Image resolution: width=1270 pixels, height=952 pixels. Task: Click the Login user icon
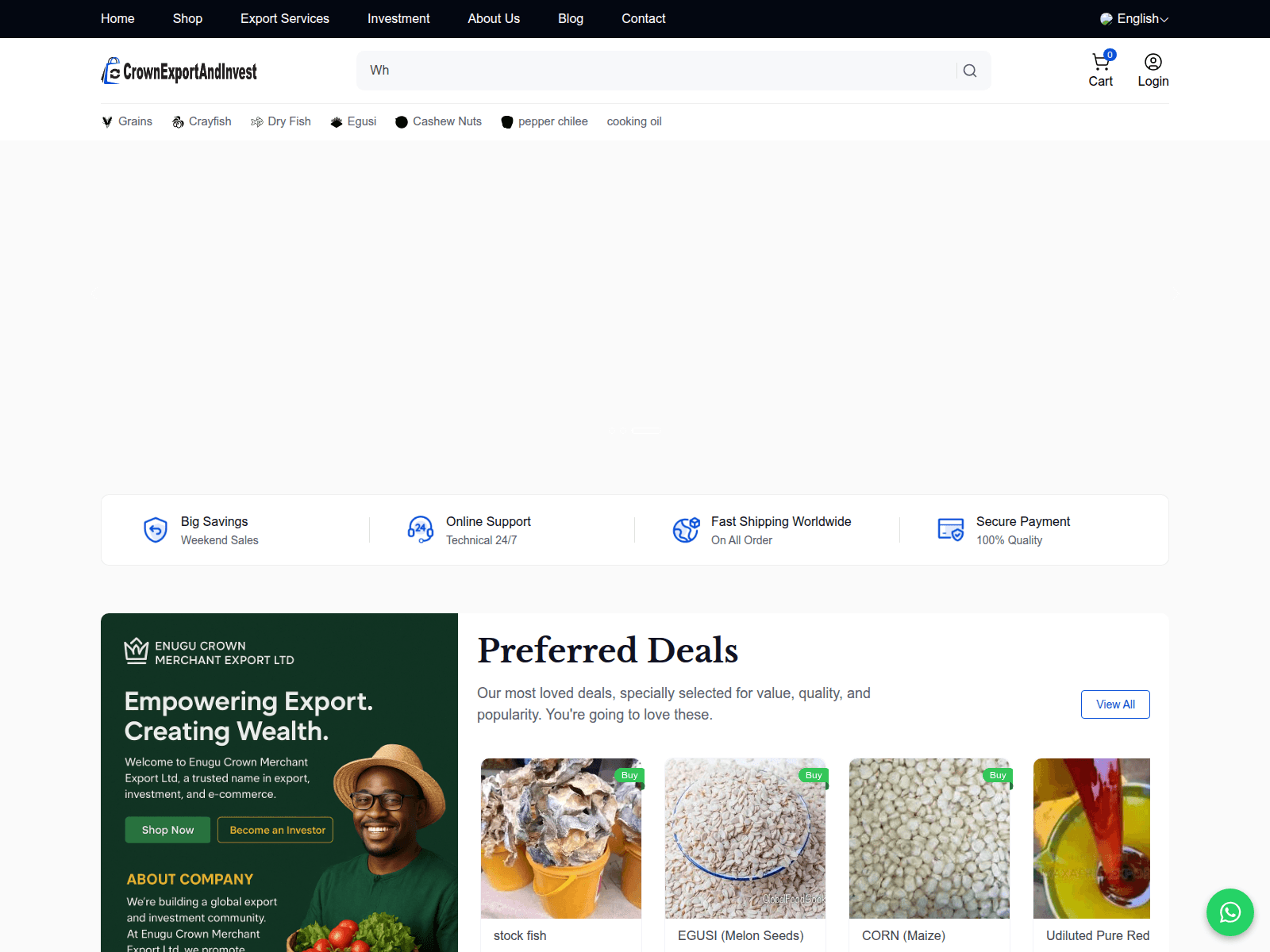[1153, 62]
